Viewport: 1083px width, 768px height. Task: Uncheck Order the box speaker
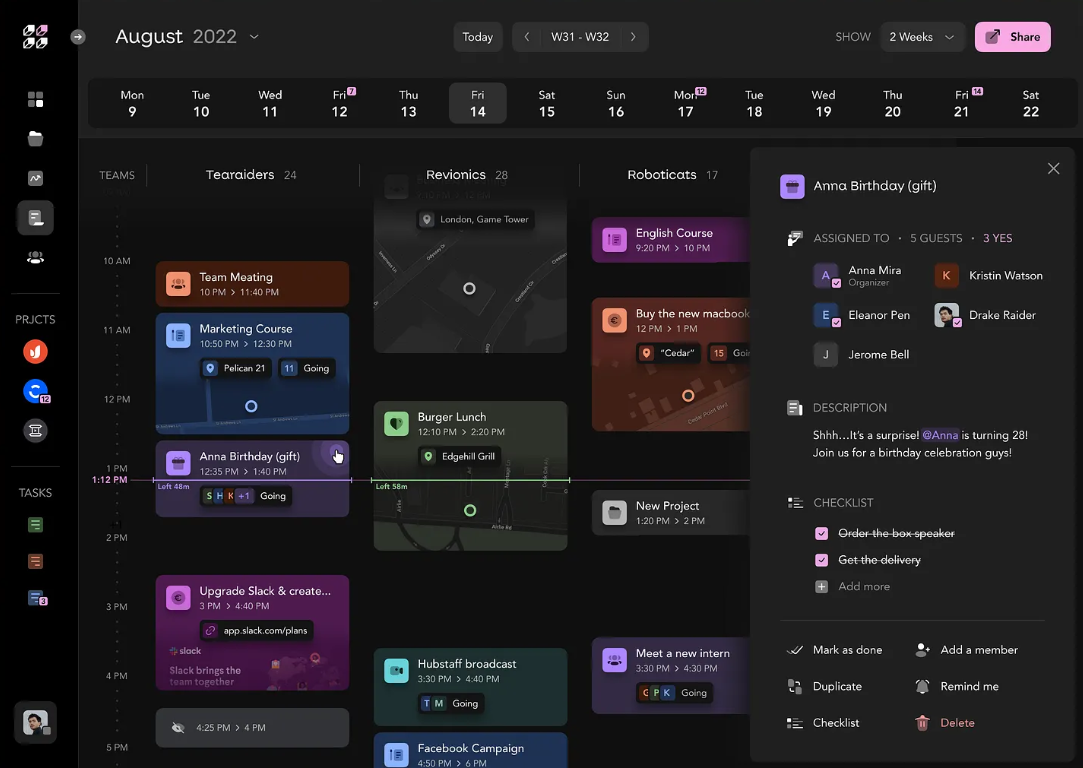coord(821,533)
